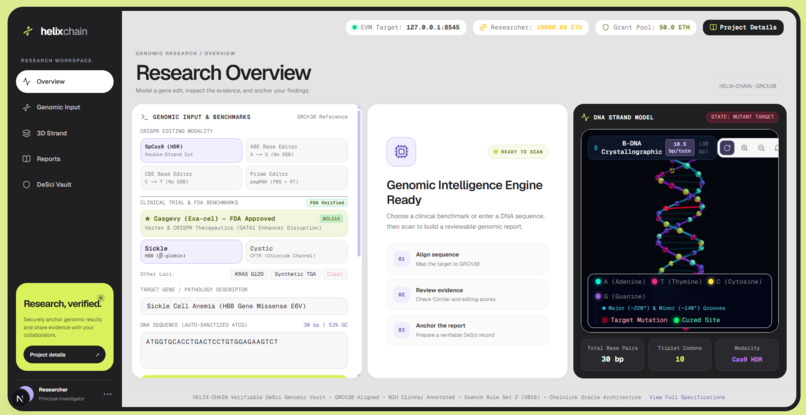The height and width of the screenshot is (415, 806).
Task: Click the helixchain logo icon
Action: pos(28,31)
